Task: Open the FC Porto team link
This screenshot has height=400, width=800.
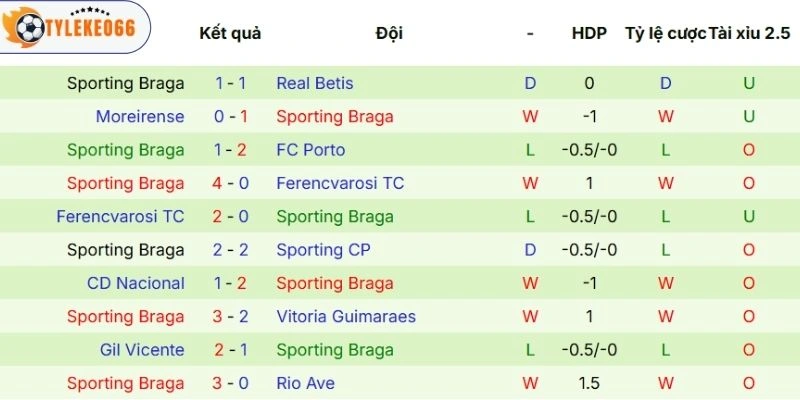Action: coord(310,150)
